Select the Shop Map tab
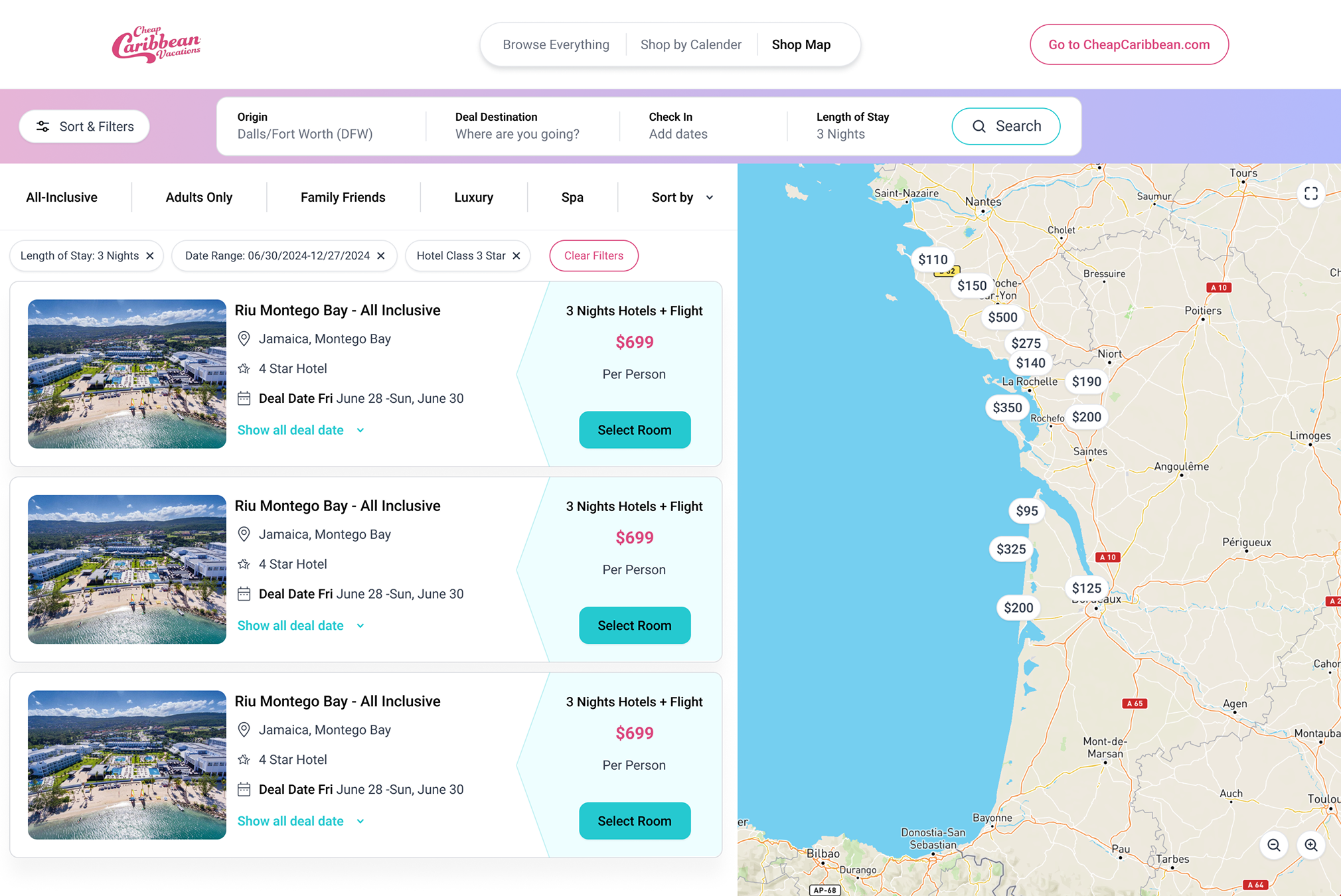This screenshot has width=1341, height=896. click(801, 44)
